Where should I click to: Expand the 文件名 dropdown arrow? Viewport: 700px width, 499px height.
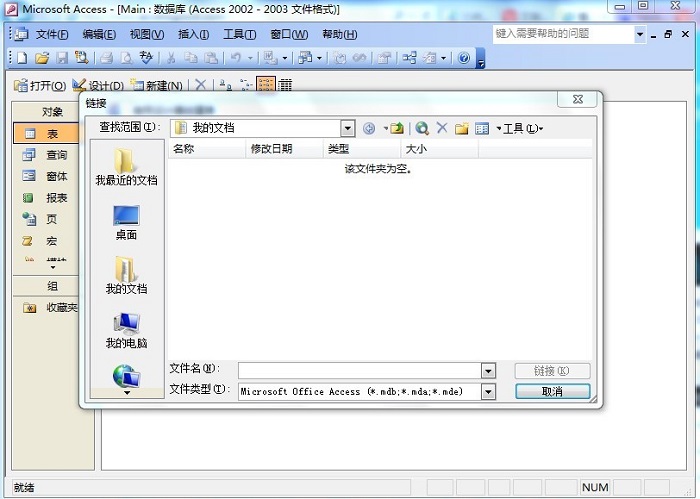point(488,371)
